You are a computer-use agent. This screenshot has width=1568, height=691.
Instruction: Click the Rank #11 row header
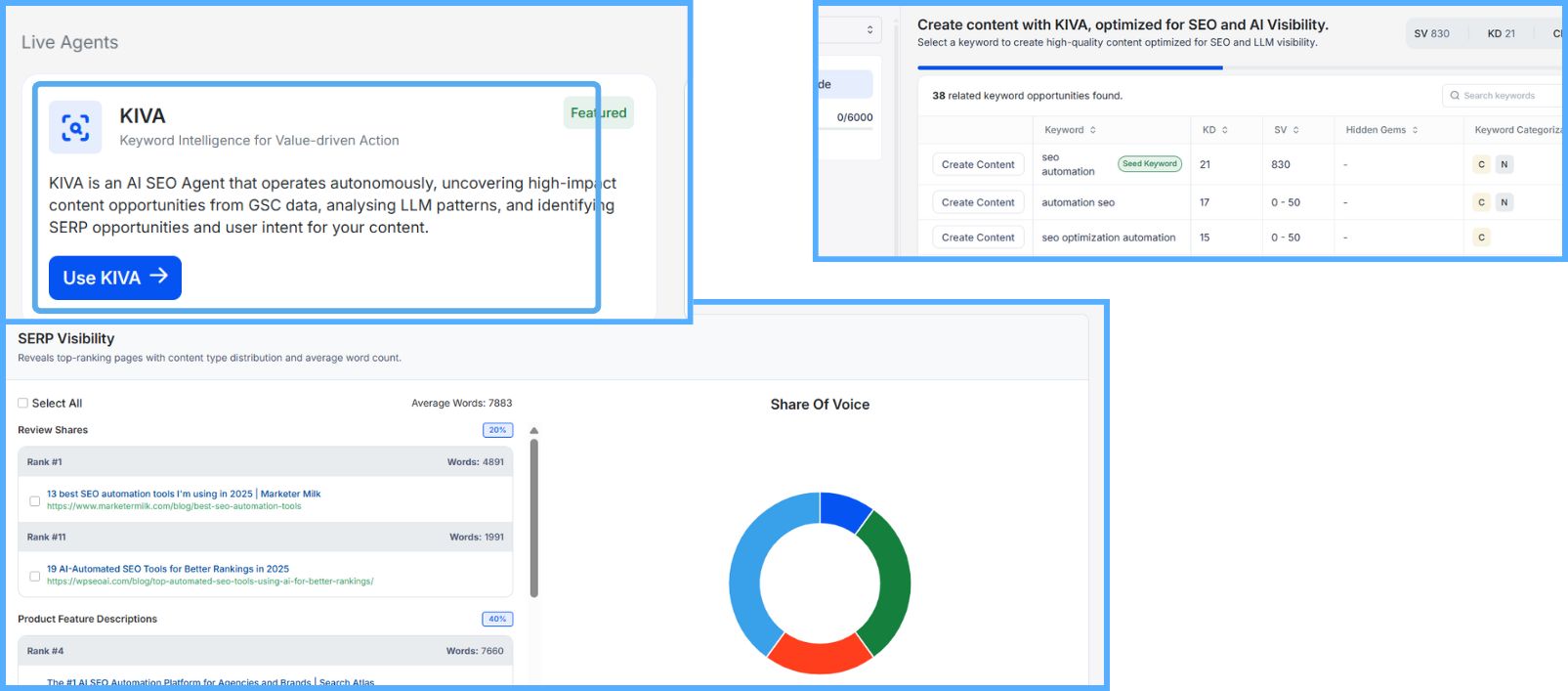(x=265, y=538)
